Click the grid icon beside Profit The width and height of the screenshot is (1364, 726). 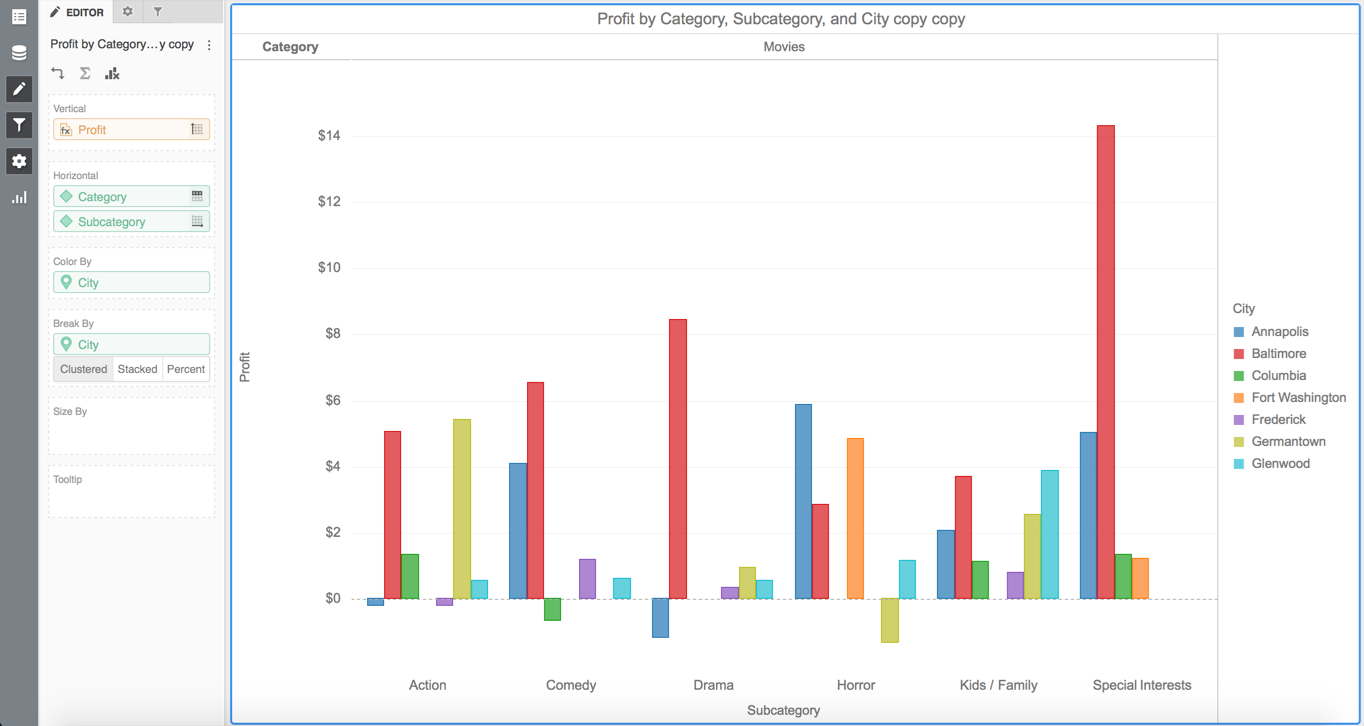(197, 129)
